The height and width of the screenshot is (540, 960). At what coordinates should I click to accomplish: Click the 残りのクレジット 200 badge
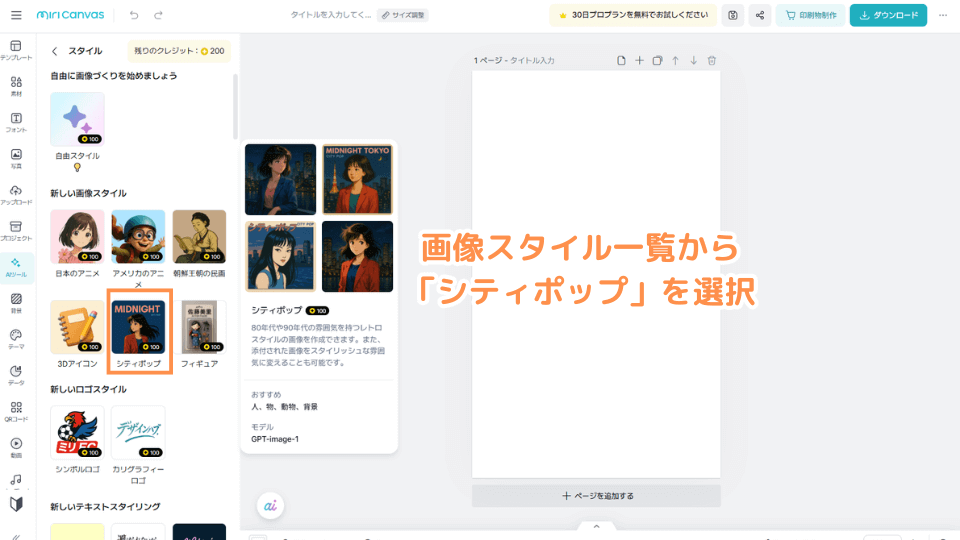click(x=179, y=51)
